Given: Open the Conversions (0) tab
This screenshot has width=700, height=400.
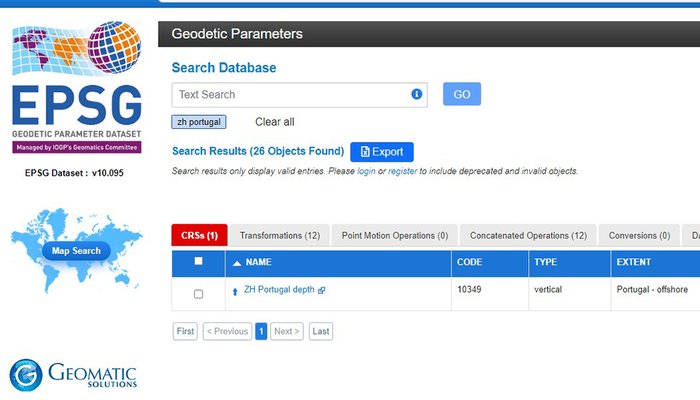Looking at the screenshot, I should tap(639, 236).
